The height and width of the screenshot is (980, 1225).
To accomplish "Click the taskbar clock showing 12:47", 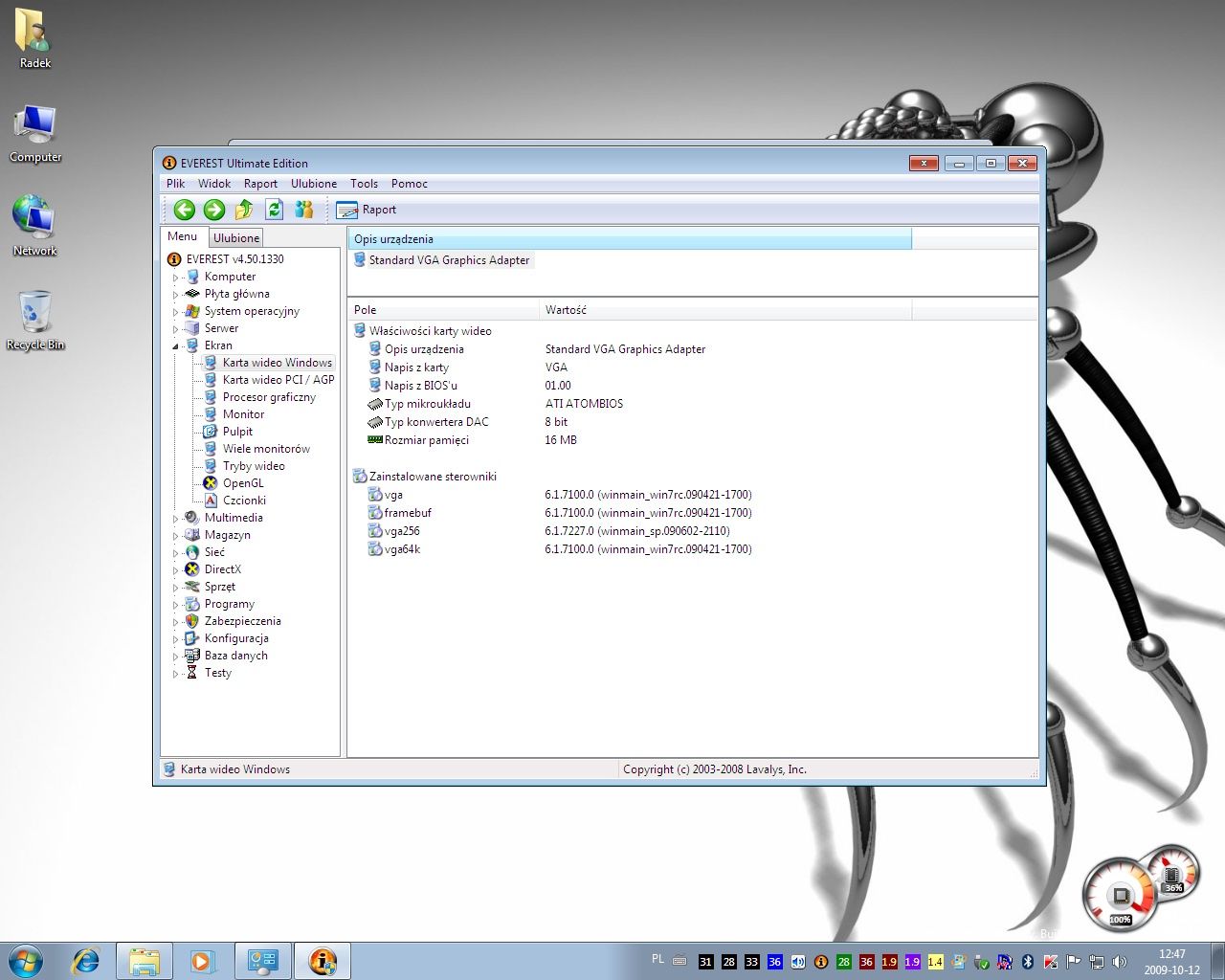I will point(1171,962).
